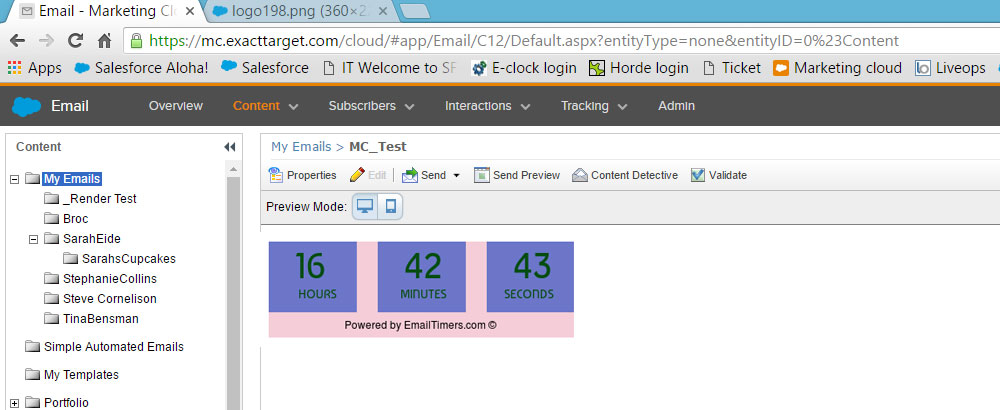The height and width of the screenshot is (410, 1000).
Task: Click the My Emails breadcrumb link
Action: 301,147
